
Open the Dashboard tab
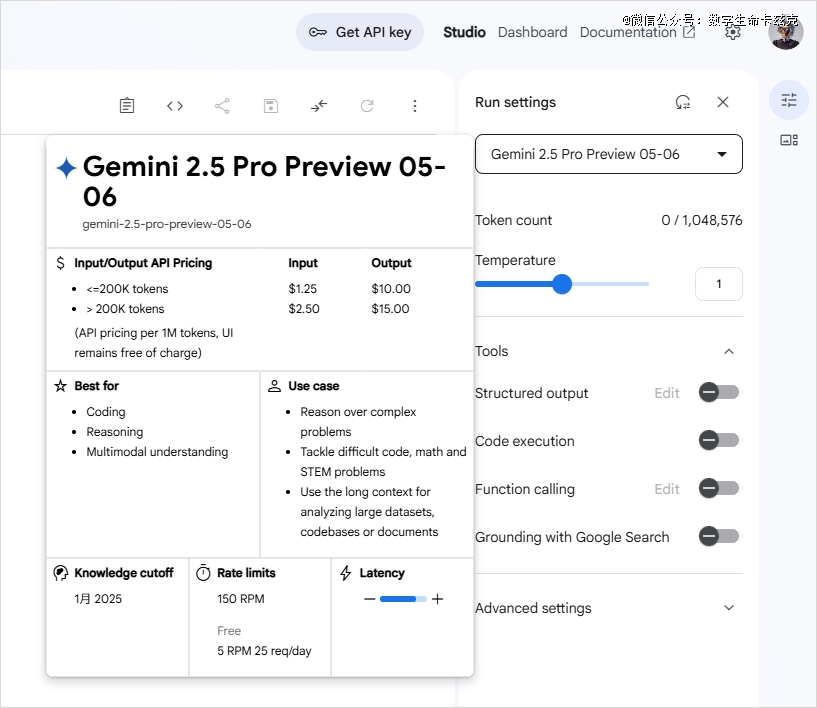pyautogui.click(x=532, y=32)
